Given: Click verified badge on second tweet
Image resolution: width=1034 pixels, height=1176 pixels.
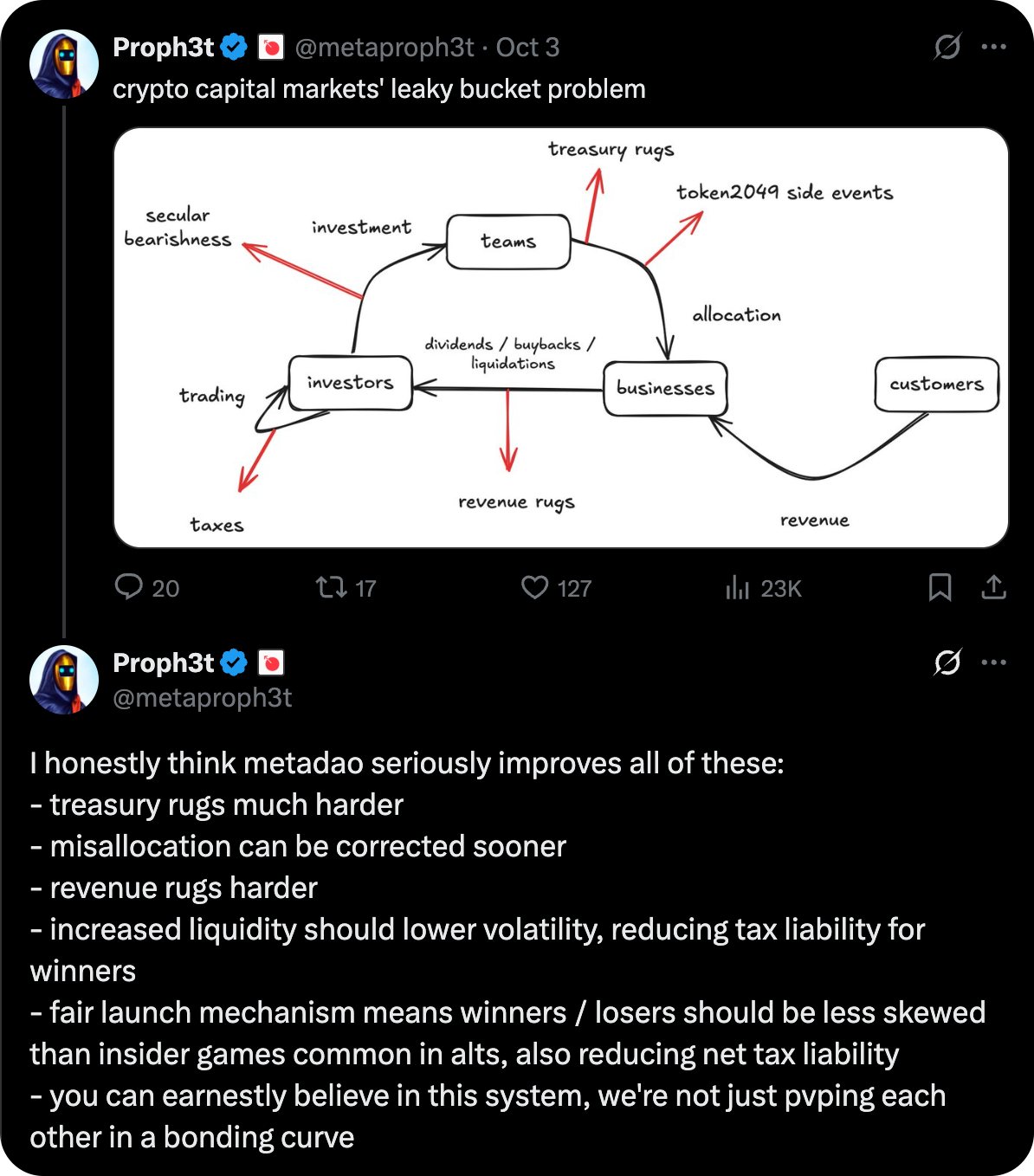Looking at the screenshot, I should [233, 662].
